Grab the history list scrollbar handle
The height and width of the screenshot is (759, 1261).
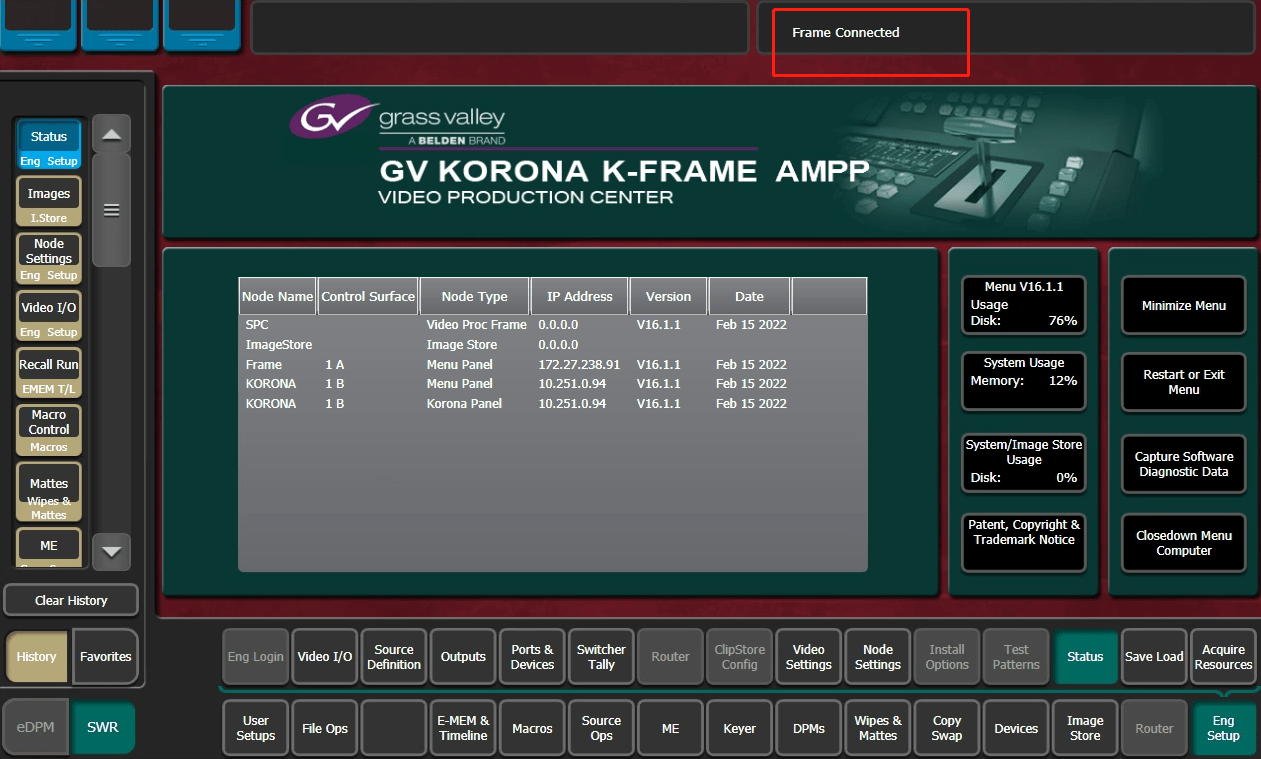click(x=111, y=210)
